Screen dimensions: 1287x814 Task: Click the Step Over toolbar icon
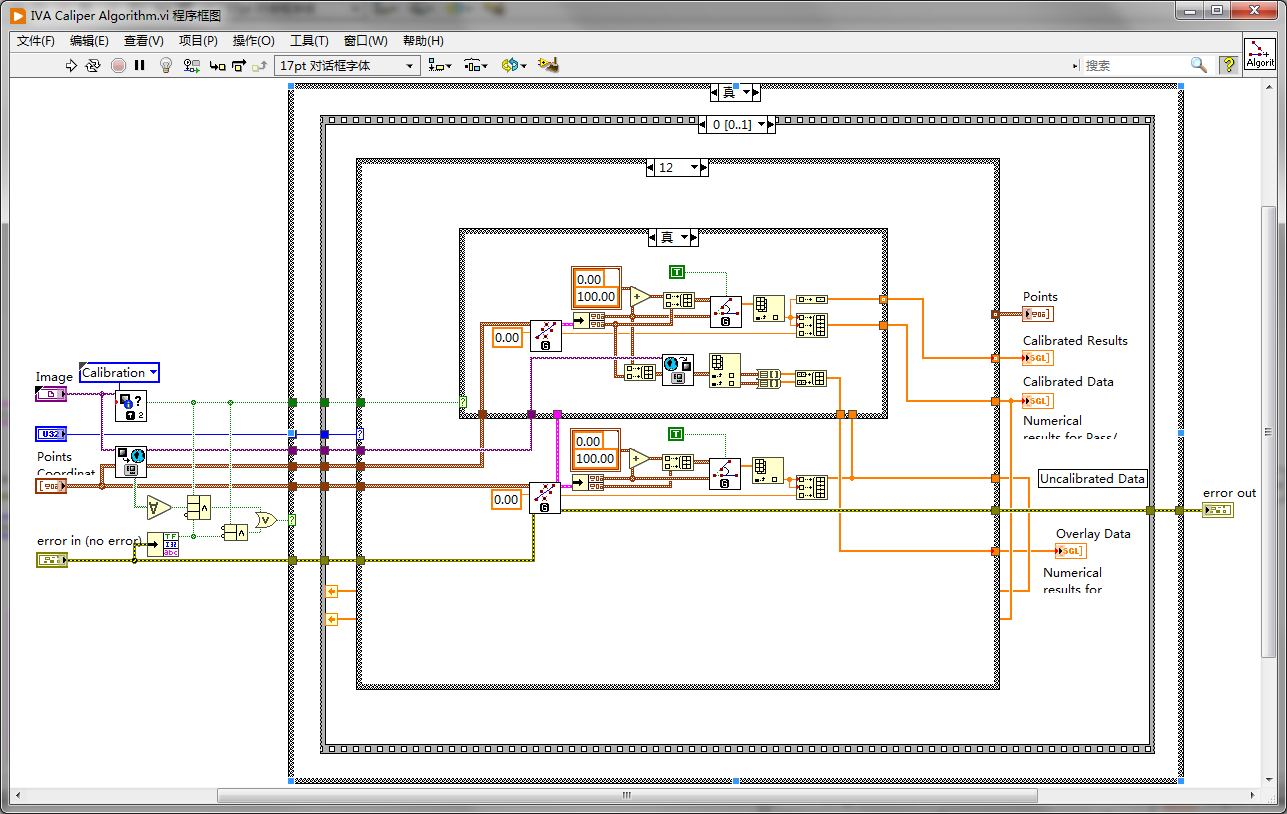238,65
